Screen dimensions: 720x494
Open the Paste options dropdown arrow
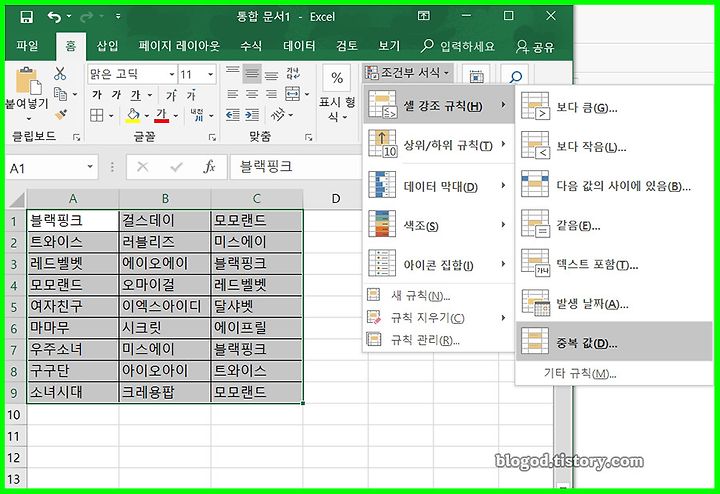(x=28, y=118)
